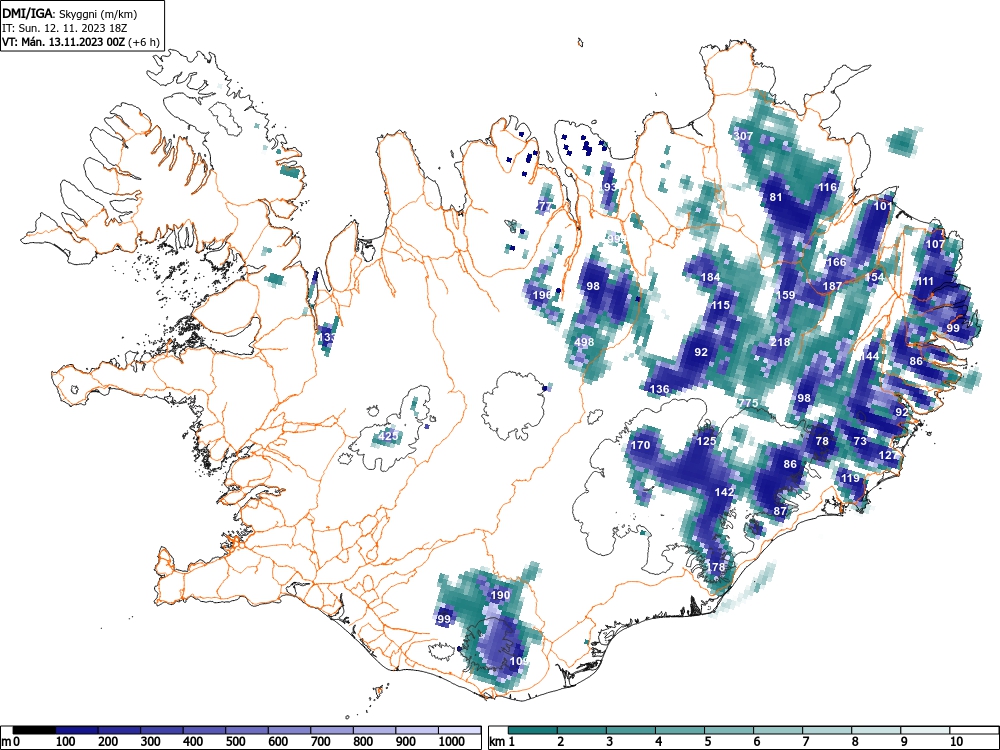Select the map value 775

[747, 403]
